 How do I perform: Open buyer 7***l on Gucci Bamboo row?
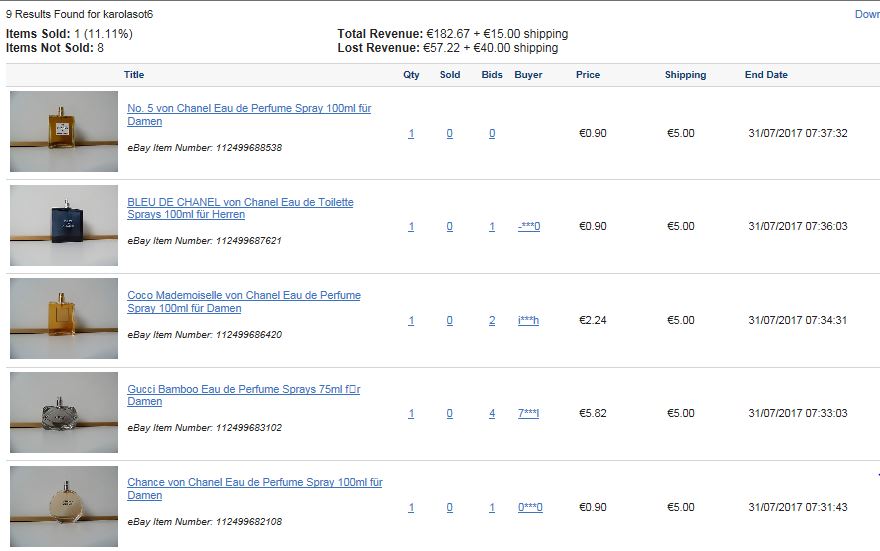pos(528,414)
